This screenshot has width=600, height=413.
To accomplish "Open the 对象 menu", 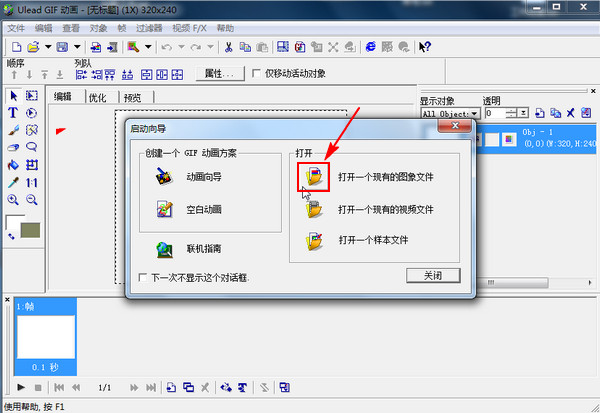I will pyautogui.click(x=98, y=28).
